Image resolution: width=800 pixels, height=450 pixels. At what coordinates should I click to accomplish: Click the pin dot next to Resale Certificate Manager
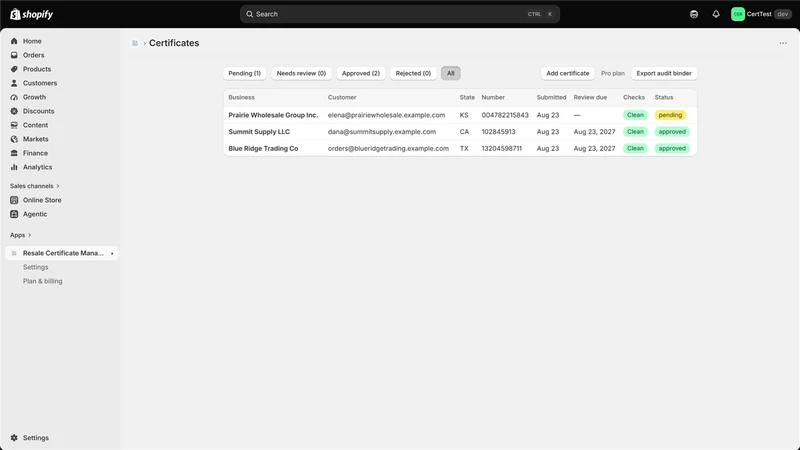[112, 254]
